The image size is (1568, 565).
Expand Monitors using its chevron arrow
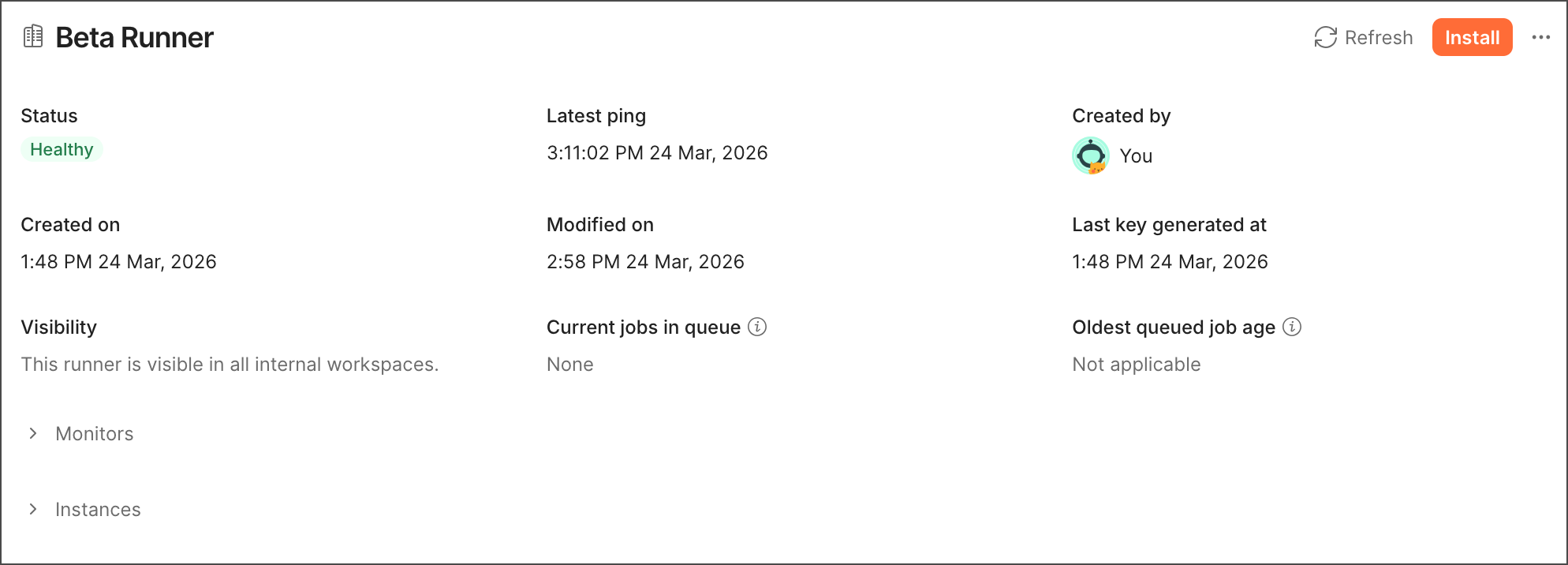tap(33, 433)
